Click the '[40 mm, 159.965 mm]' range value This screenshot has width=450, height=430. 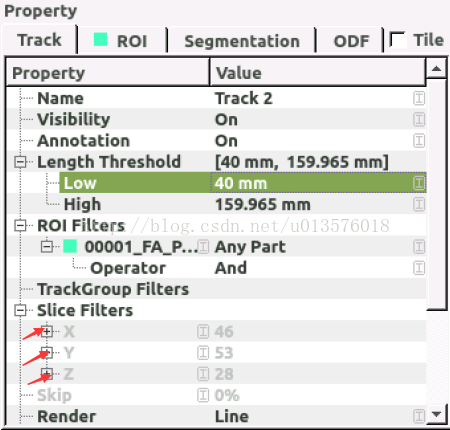coord(302,162)
